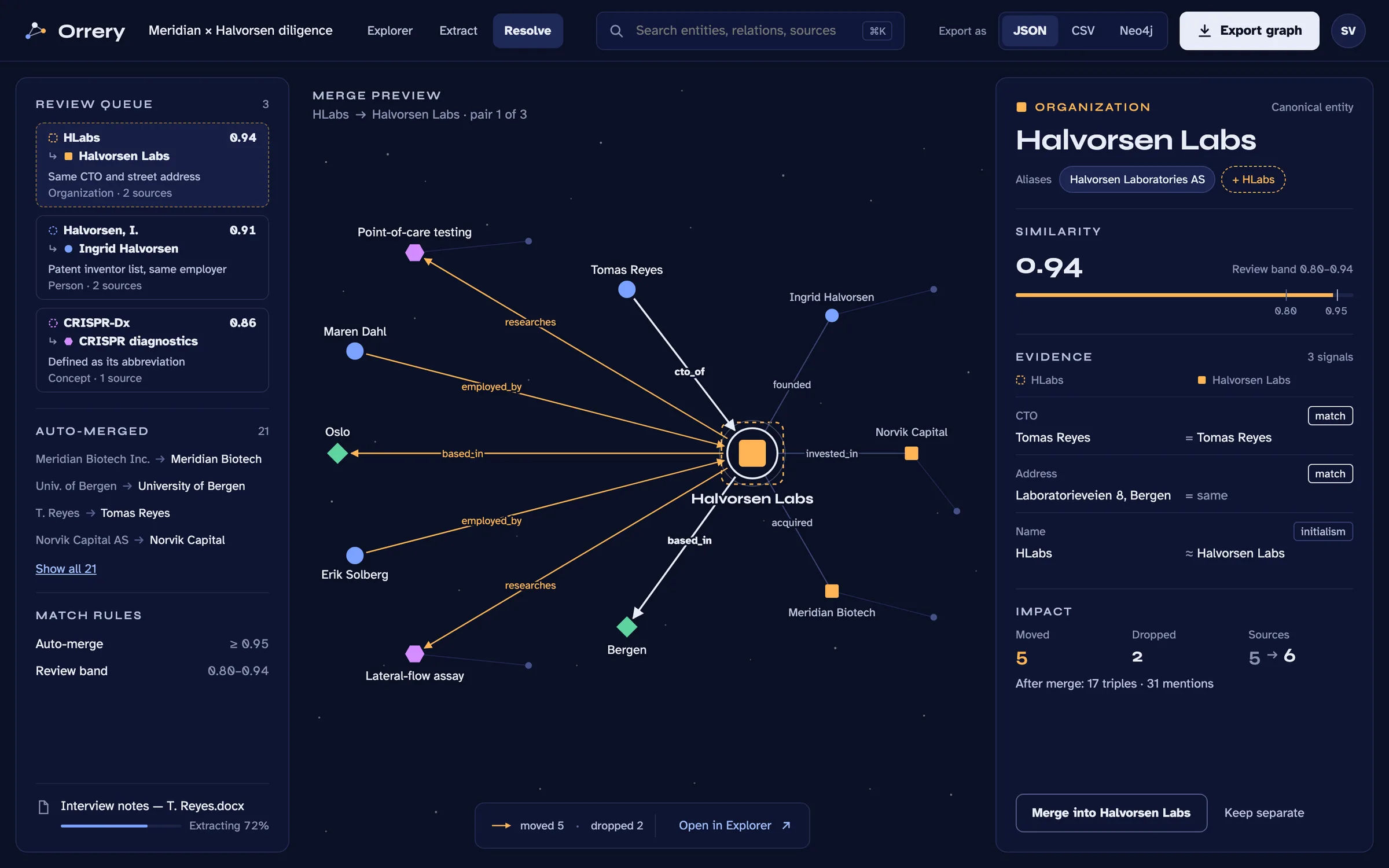
Task: Open the Meridian × Halvorsen diligence project
Action: [x=241, y=31]
